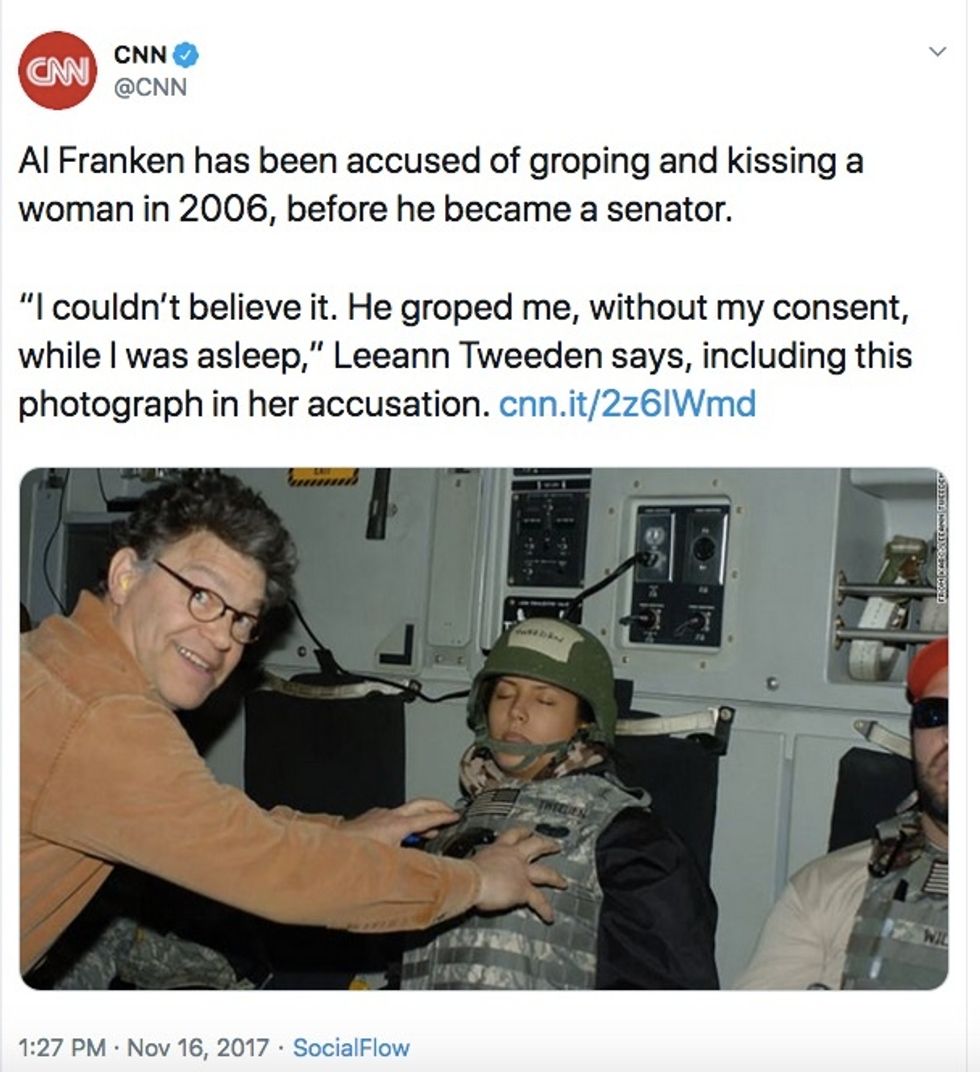The width and height of the screenshot is (980, 1072).
Task: Click the 1:27 PM timestamp
Action: point(62,1047)
